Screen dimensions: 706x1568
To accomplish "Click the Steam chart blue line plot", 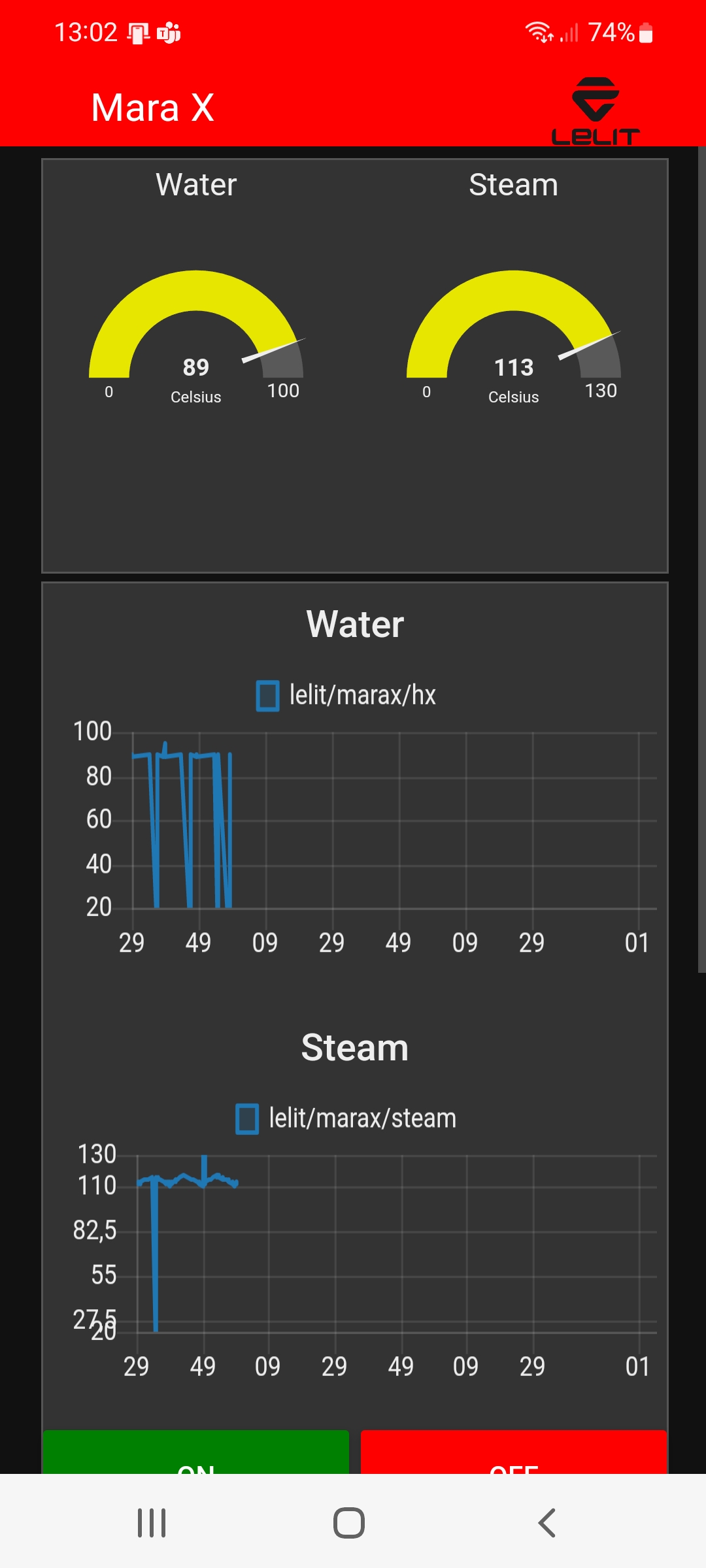I will (186, 1178).
